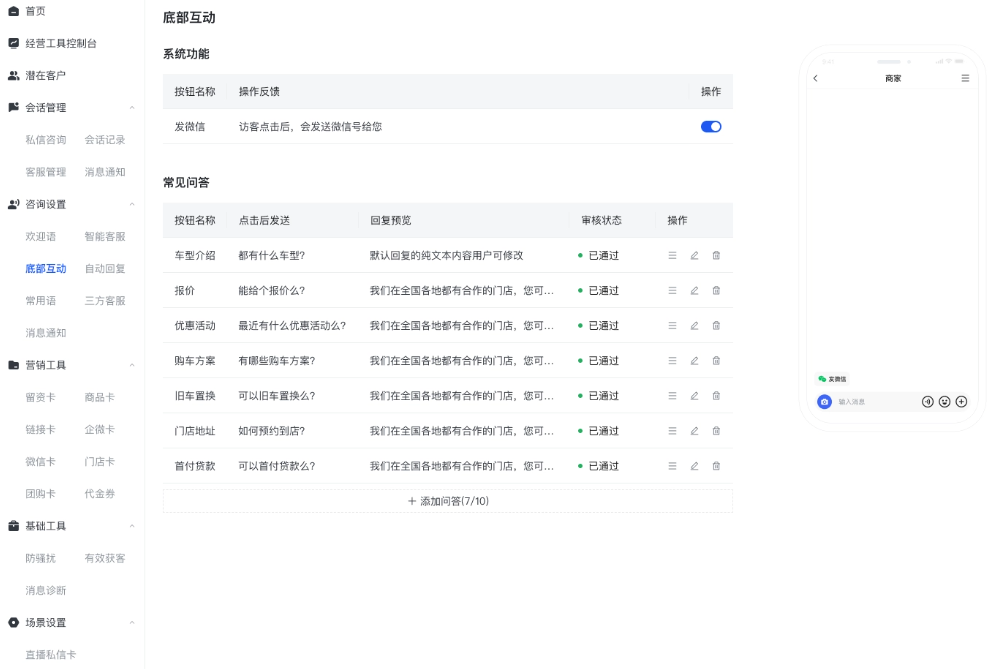Image resolution: width=1001 pixels, height=669 pixels.
Task: Toggle off the 发微信 switch
Action: (x=711, y=126)
